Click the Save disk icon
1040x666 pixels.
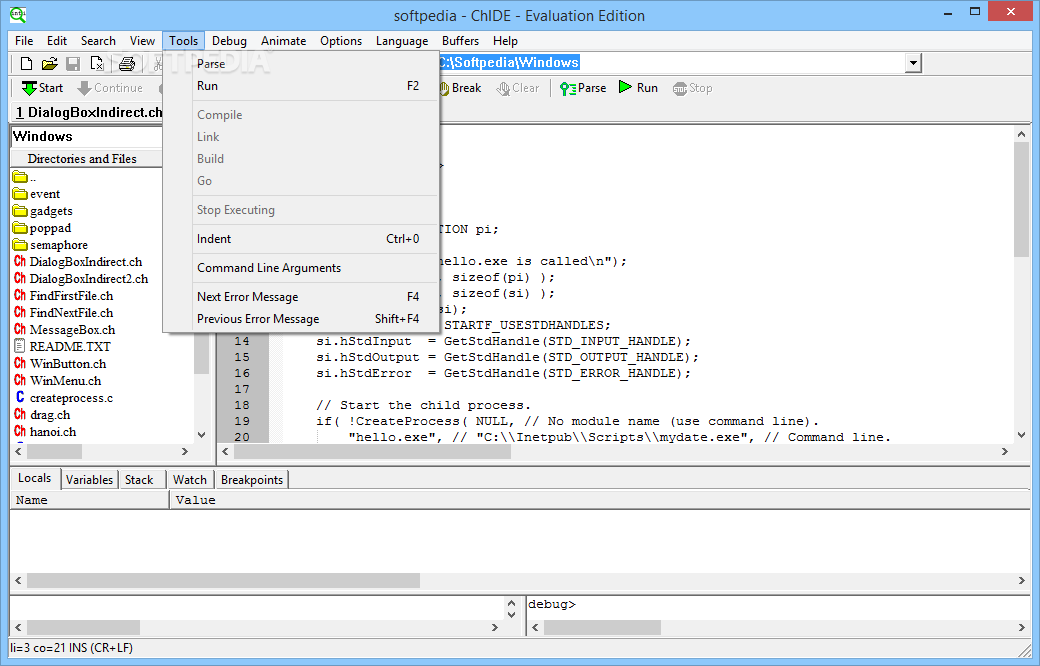73,64
